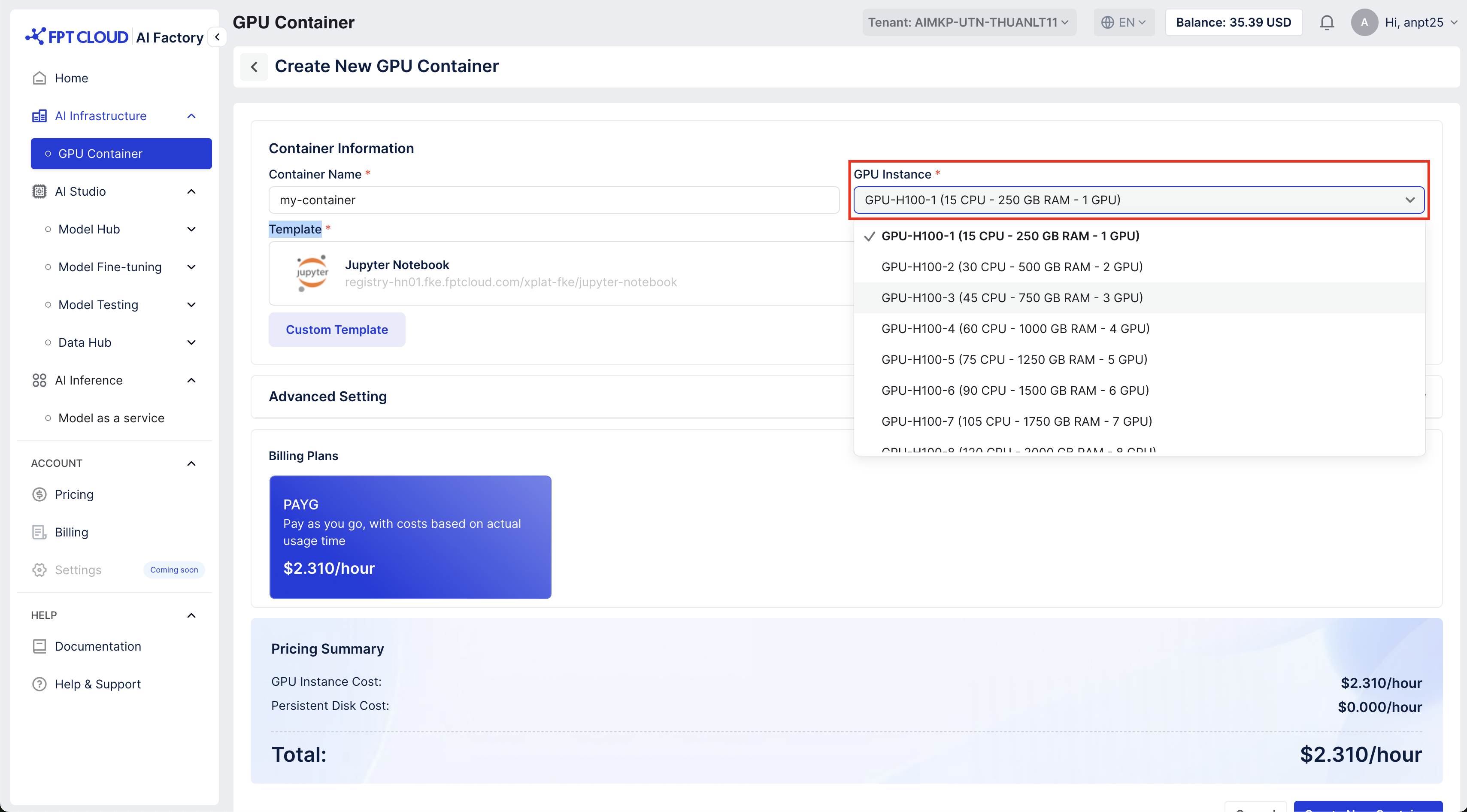Select GPU-H100-1 (15 CPU - 250 GB RAM) option
This screenshot has height=812, width=1467.
[1139, 236]
